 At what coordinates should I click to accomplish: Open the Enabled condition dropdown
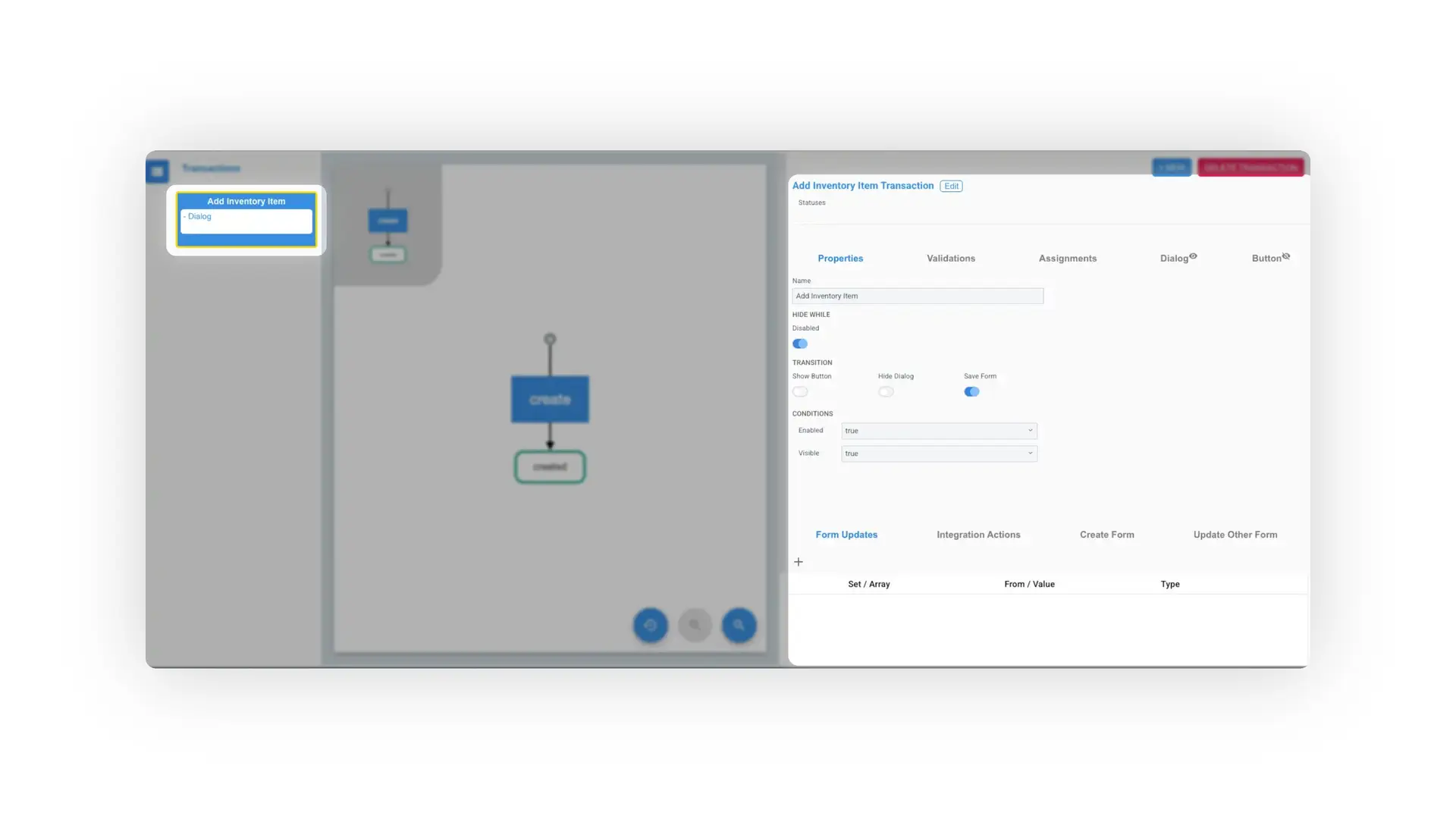click(939, 431)
